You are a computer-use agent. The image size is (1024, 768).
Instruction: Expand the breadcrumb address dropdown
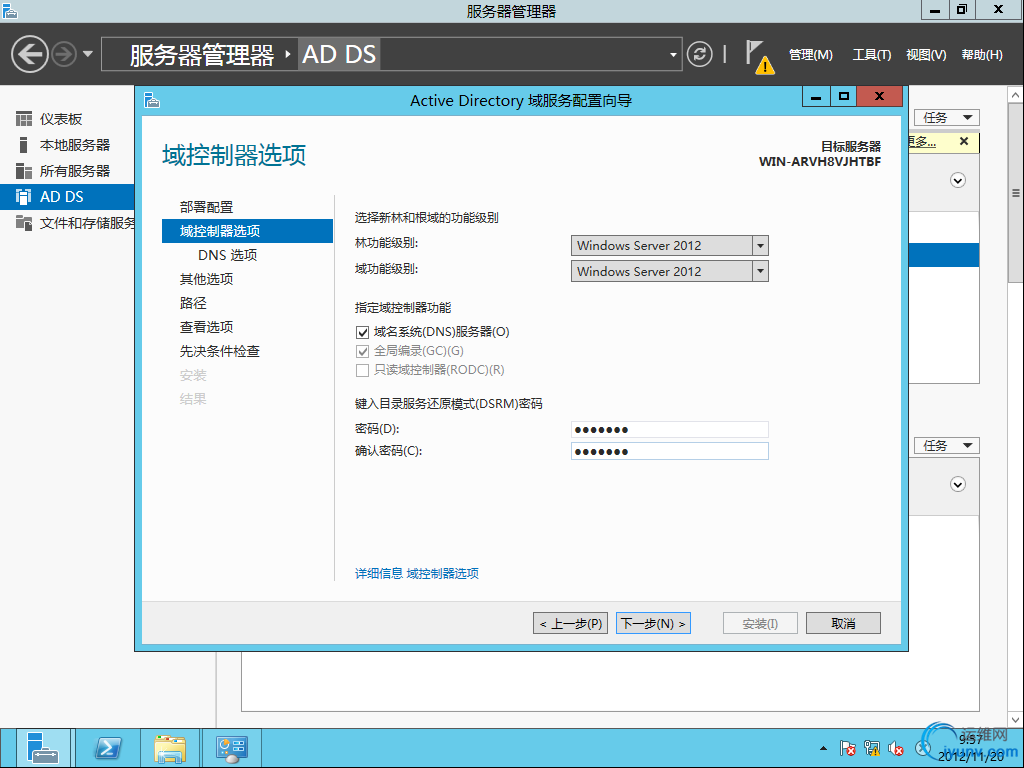(673, 55)
